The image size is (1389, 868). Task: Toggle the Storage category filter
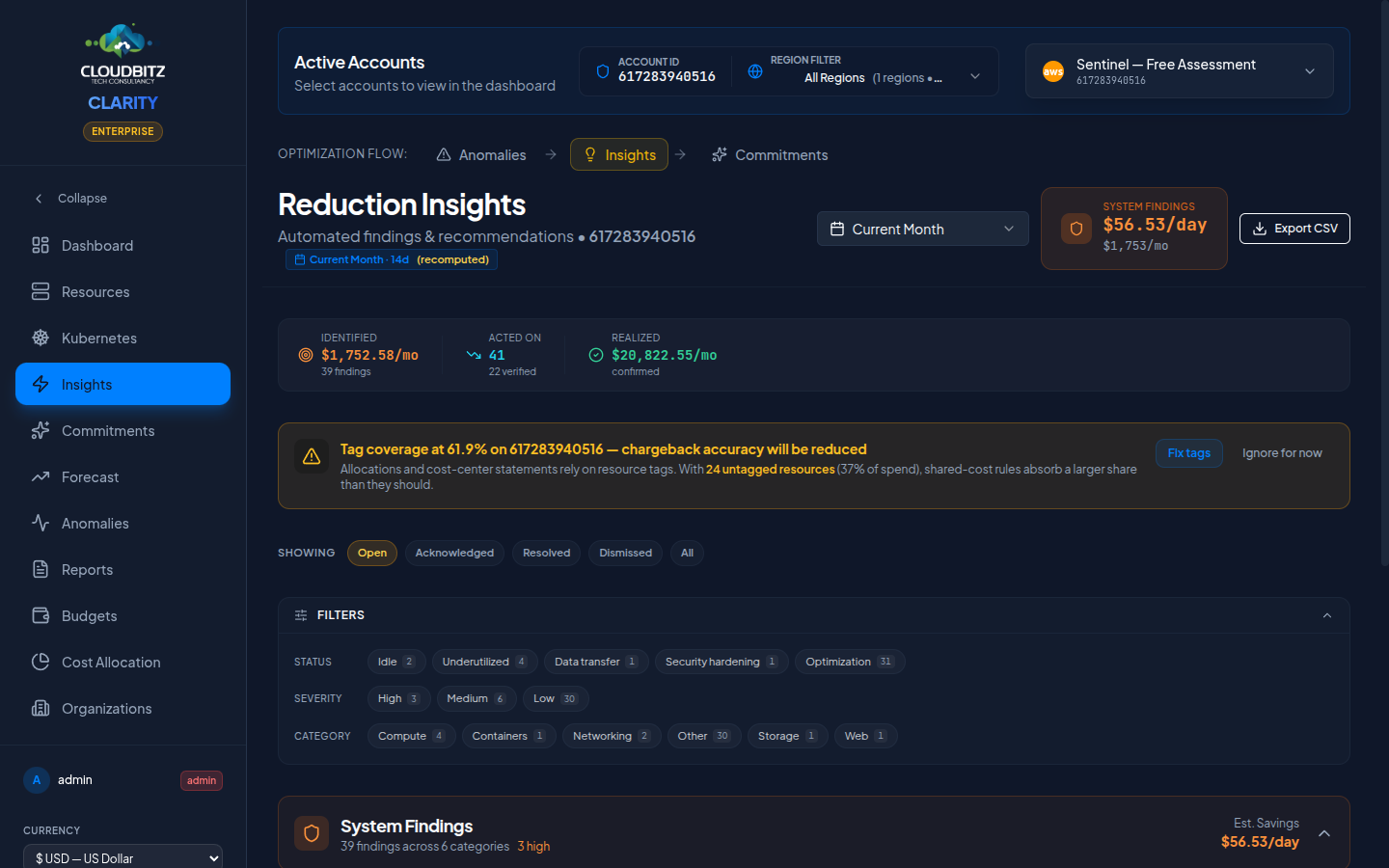(788, 736)
